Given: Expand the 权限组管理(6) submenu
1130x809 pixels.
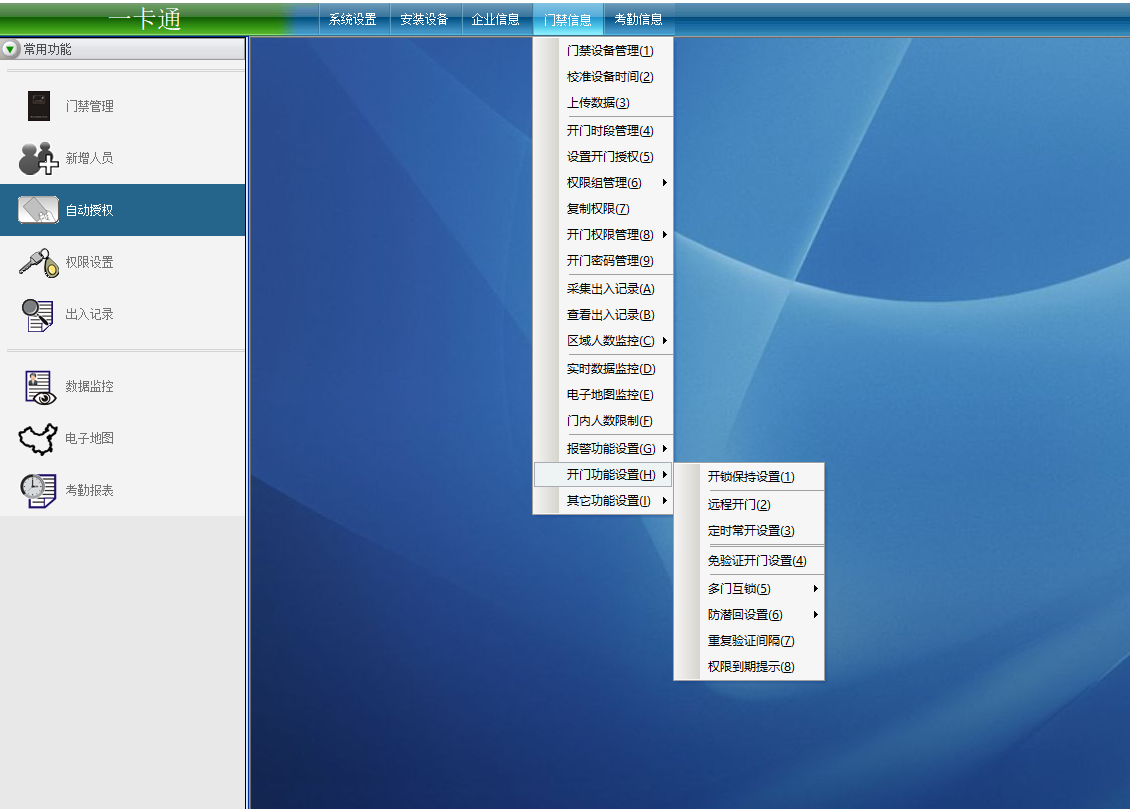Looking at the screenshot, I should pos(610,183).
